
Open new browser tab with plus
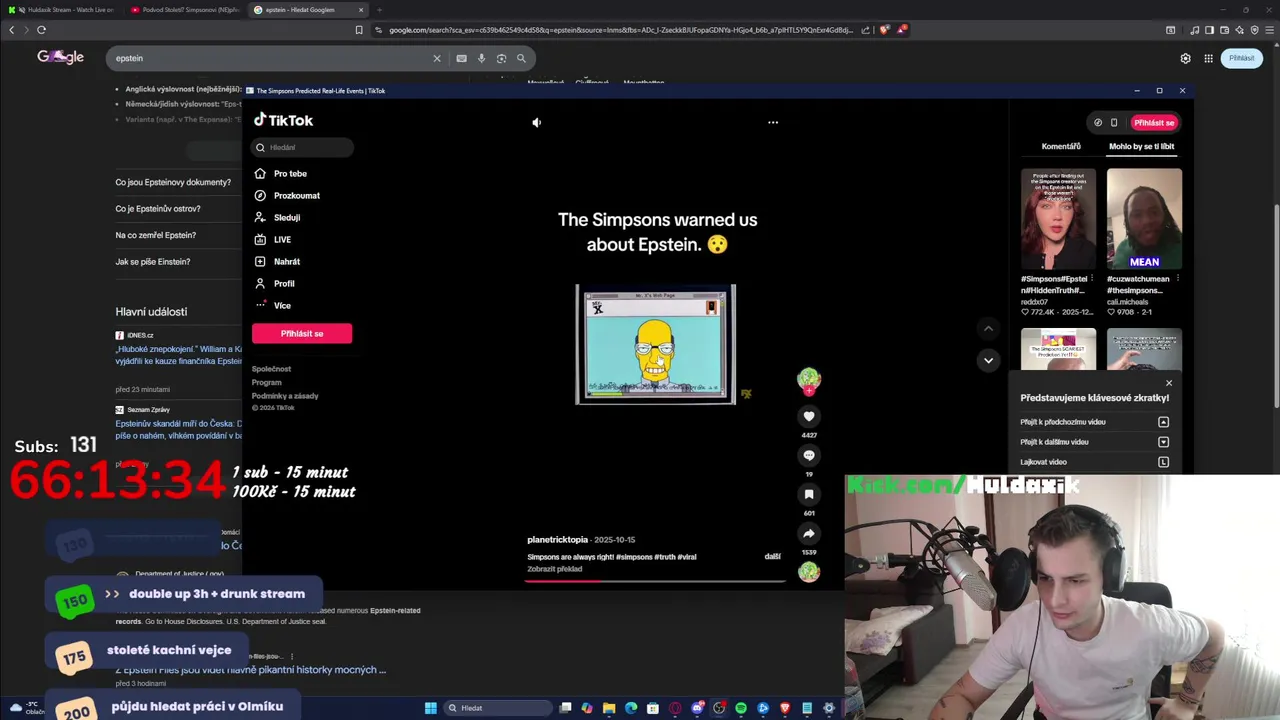coord(379,10)
